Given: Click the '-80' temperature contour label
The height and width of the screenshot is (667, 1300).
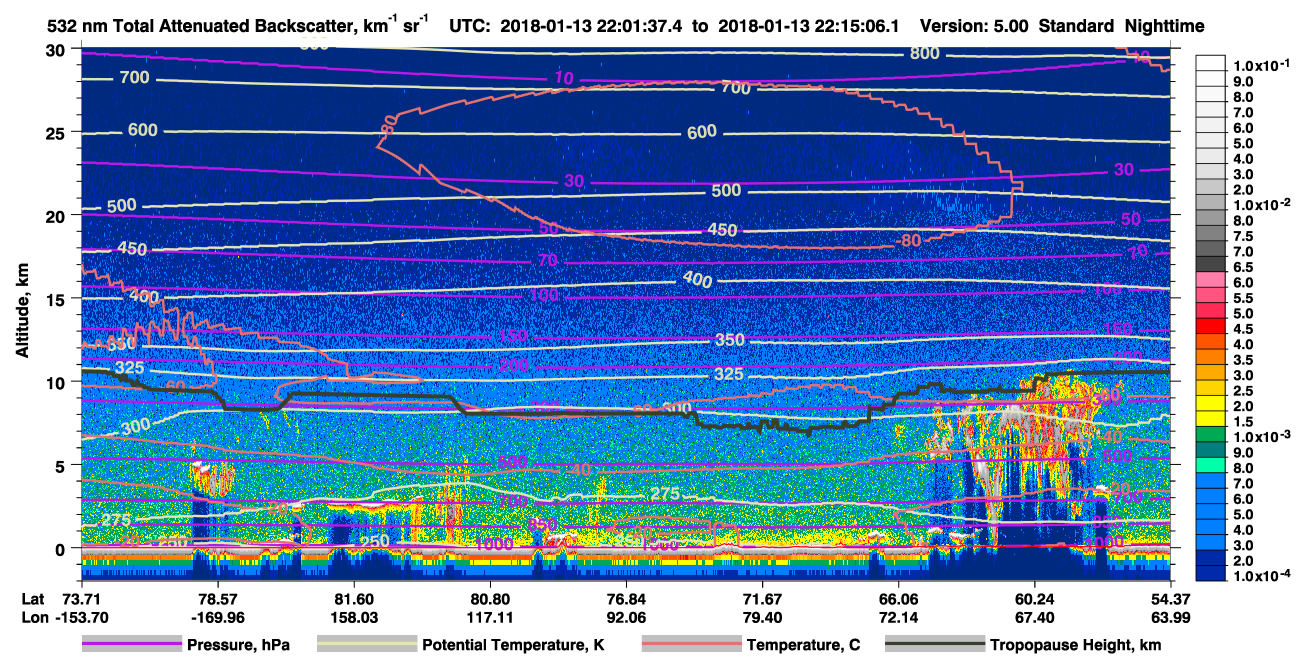Looking at the screenshot, I should tap(908, 241).
